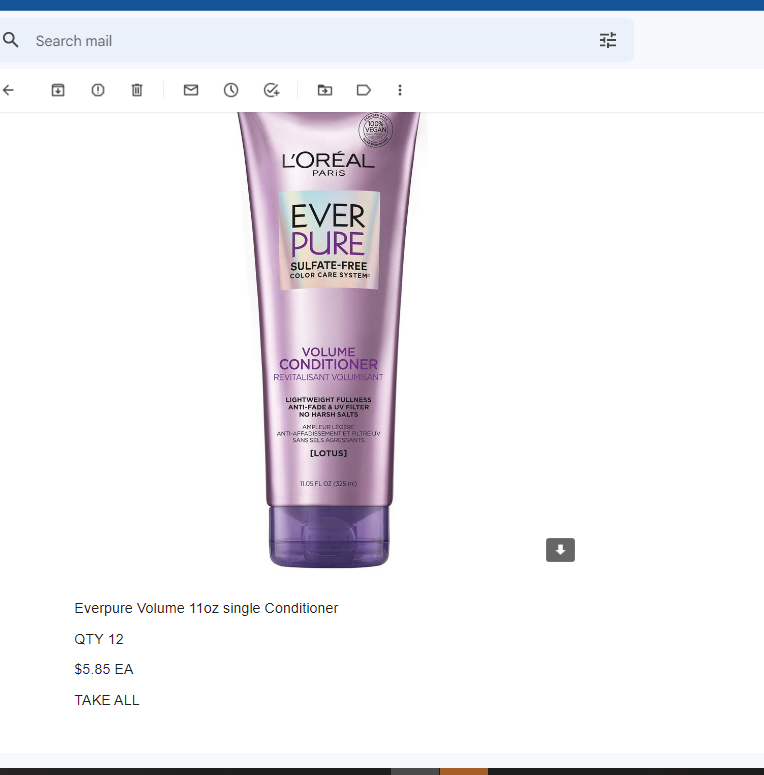The height and width of the screenshot is (775, 764).
Task: Move email to a folder
Action: [325, 90]
